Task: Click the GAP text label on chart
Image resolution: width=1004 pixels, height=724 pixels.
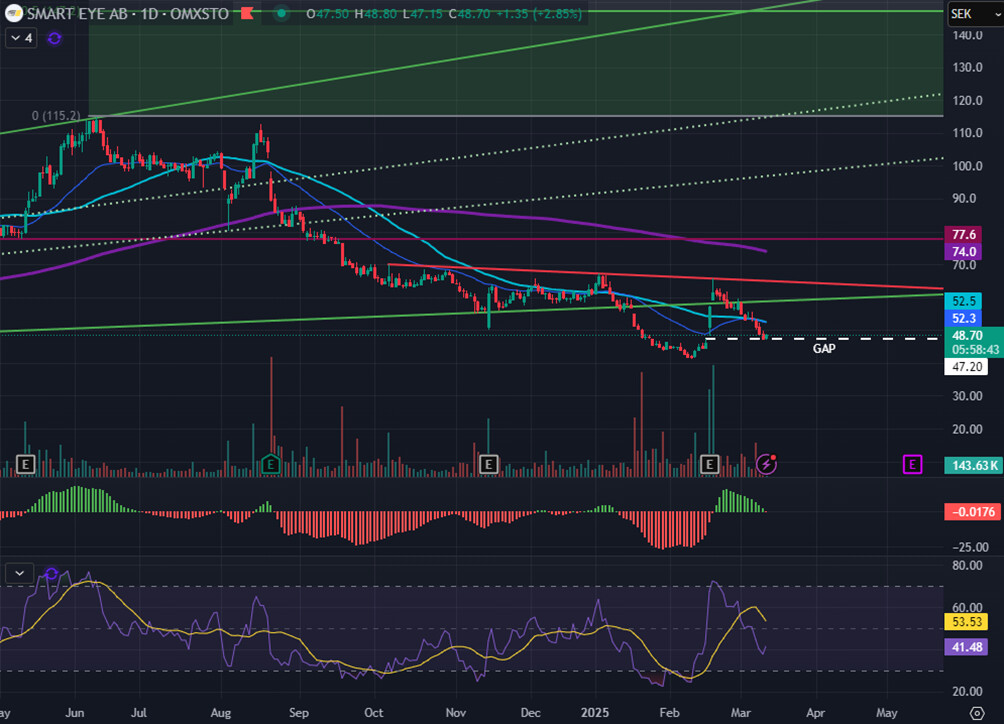Action: [x=824, y=349]
